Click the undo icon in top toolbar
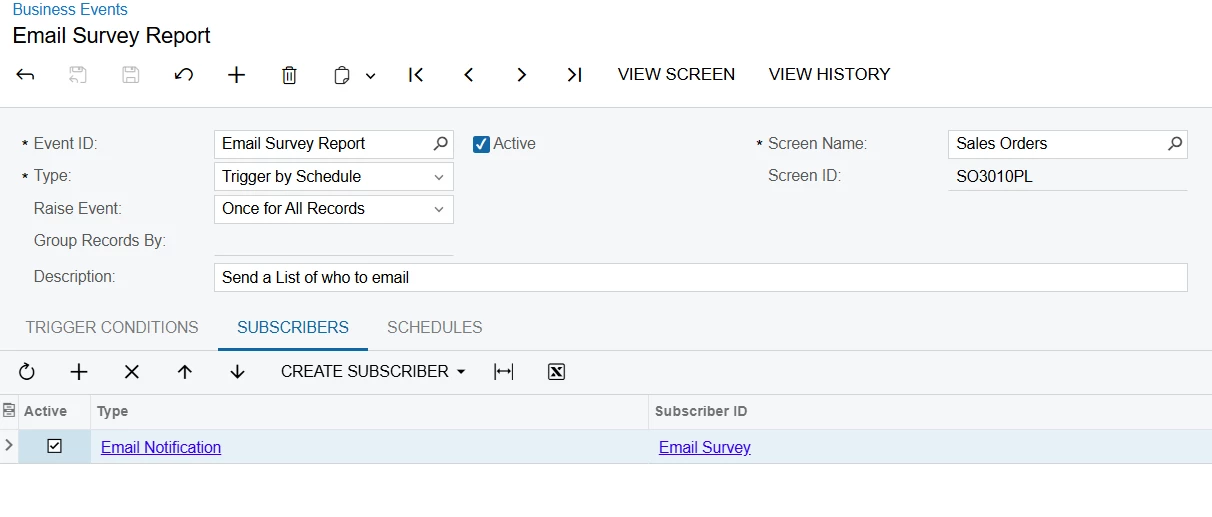 184,75
